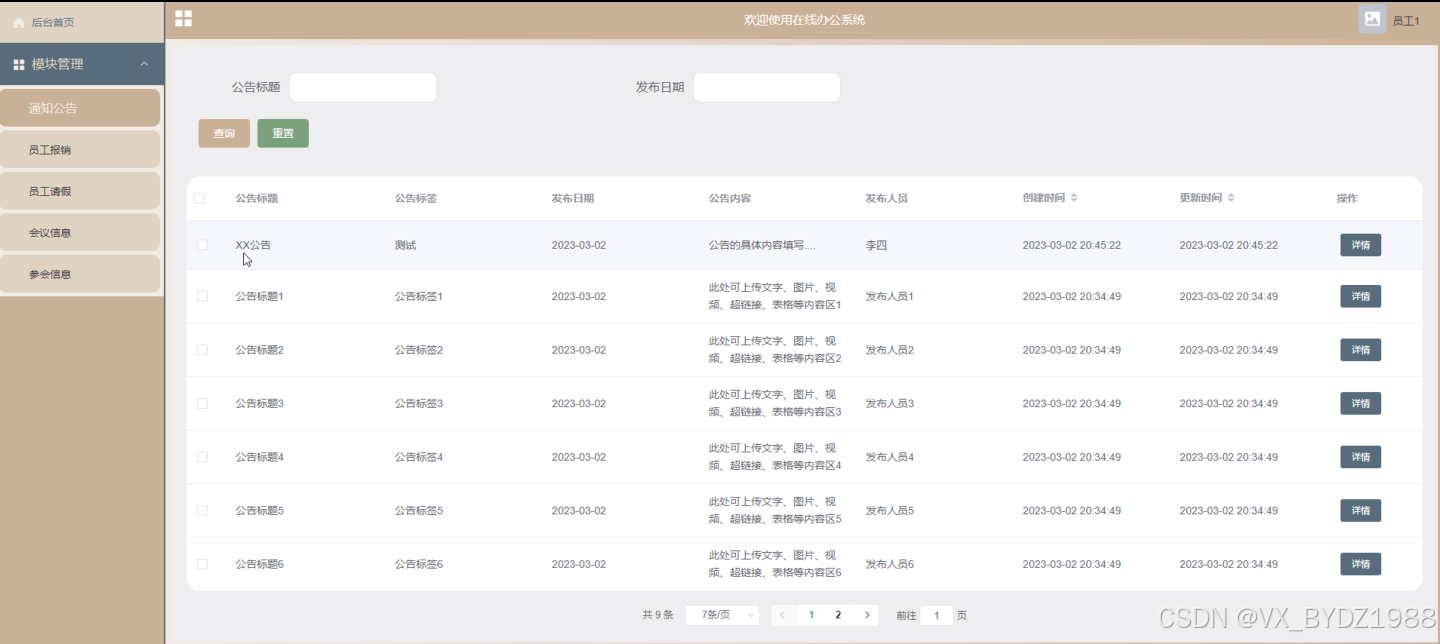The height and width of the screenshot is (644, 1440).
Task: Check the 公告标题2 row checkbox
Action: click(202, 350)
